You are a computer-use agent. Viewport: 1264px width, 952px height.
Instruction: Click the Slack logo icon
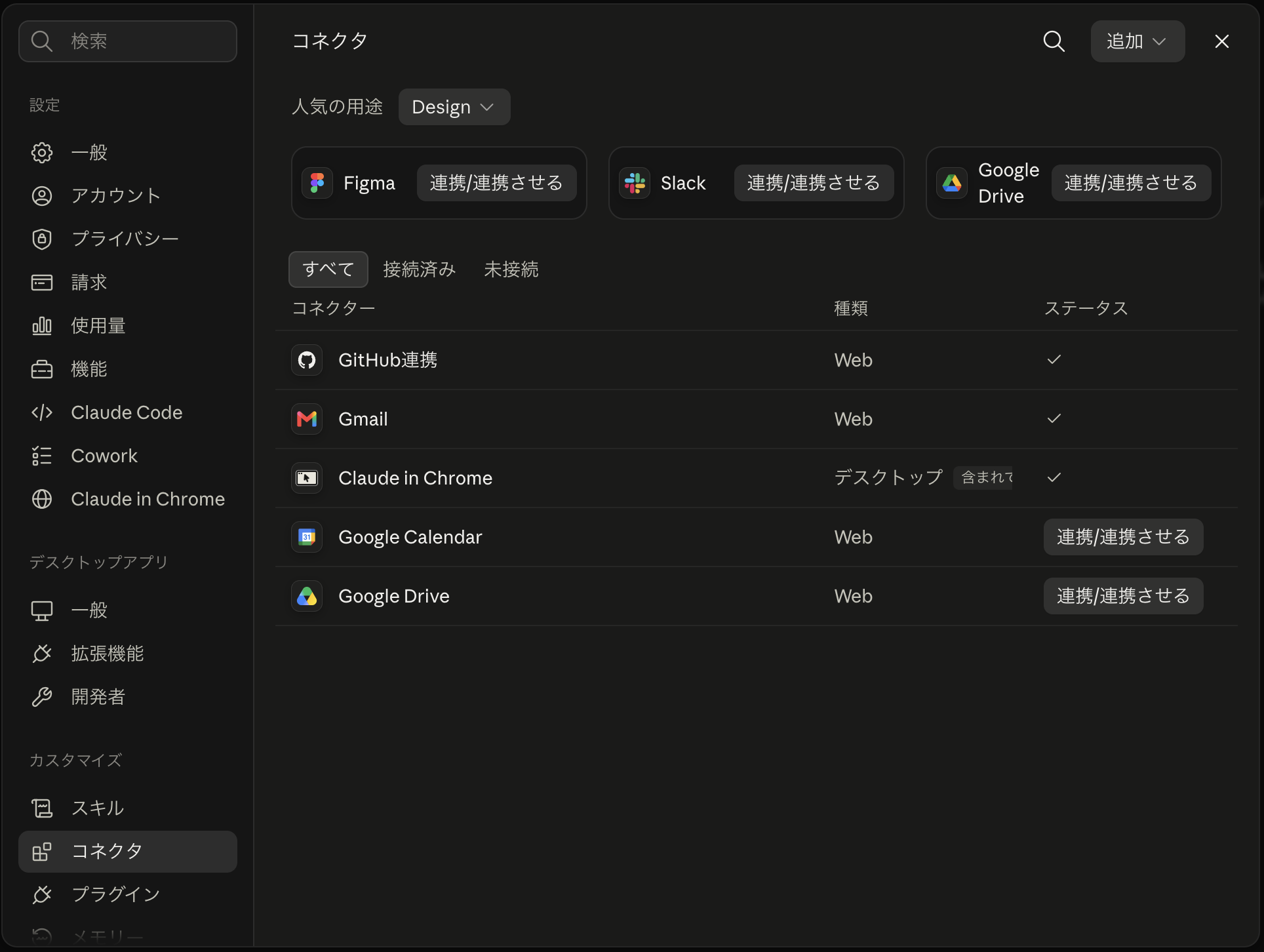click(635, 183)
